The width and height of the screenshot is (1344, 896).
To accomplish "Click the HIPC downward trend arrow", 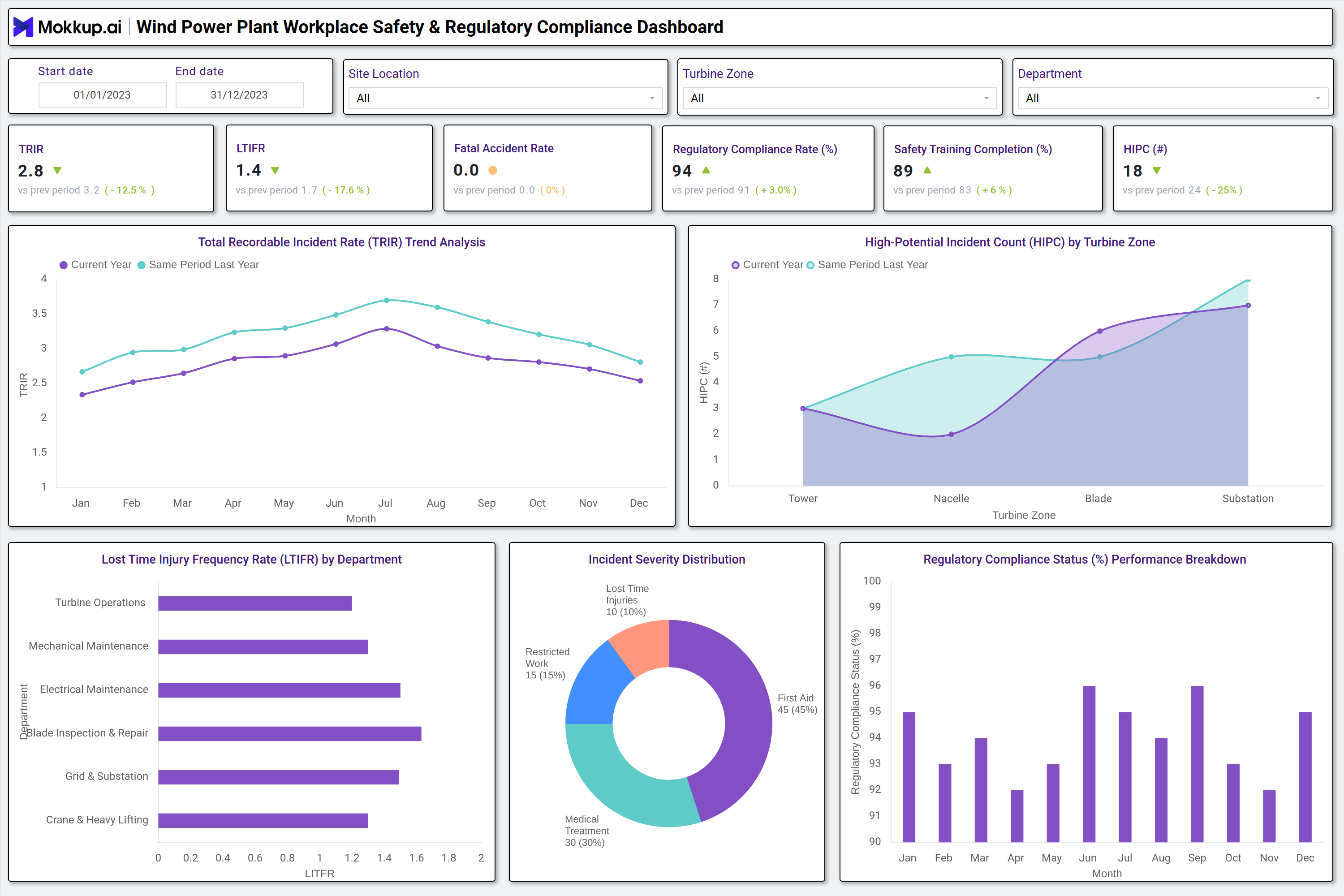I will coord(1157,170).
